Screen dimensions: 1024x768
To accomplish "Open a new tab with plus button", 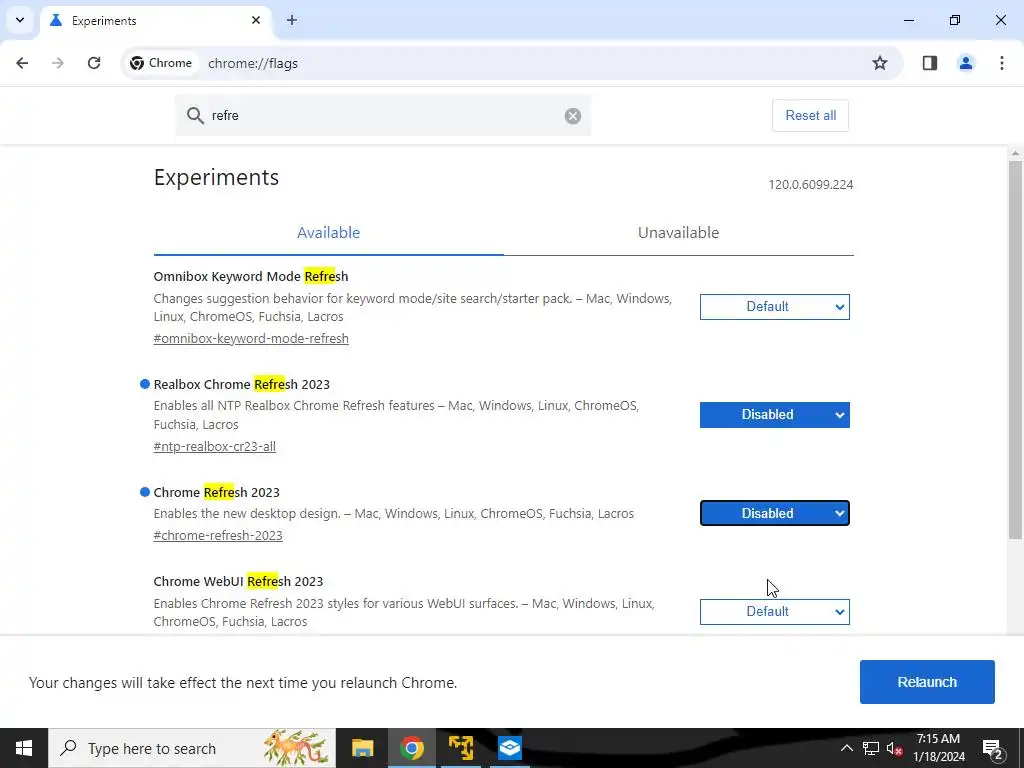I will point(292,20).
